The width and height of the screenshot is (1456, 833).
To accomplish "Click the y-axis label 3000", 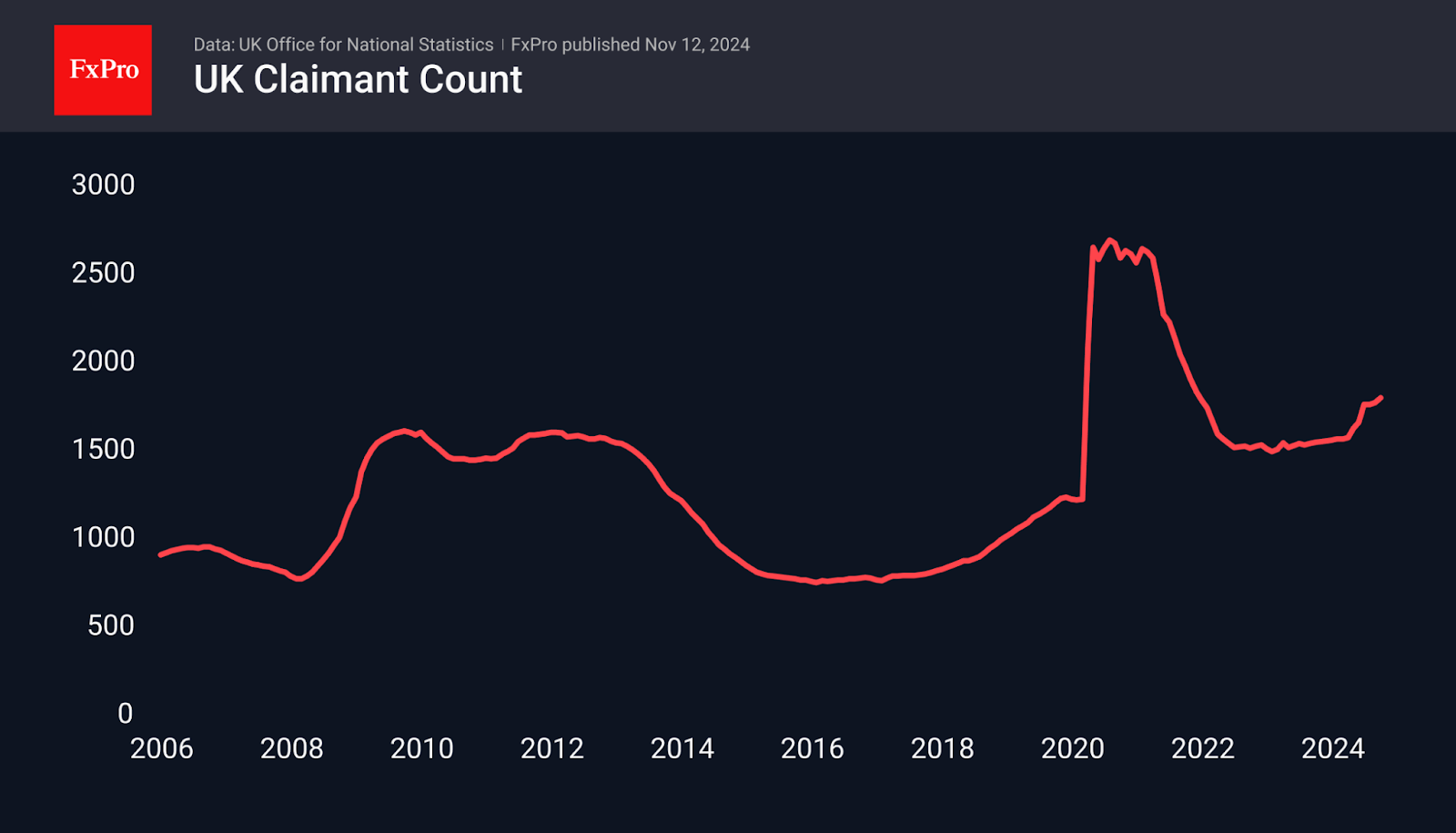I will pyautogui.click(x=103, y=185).
